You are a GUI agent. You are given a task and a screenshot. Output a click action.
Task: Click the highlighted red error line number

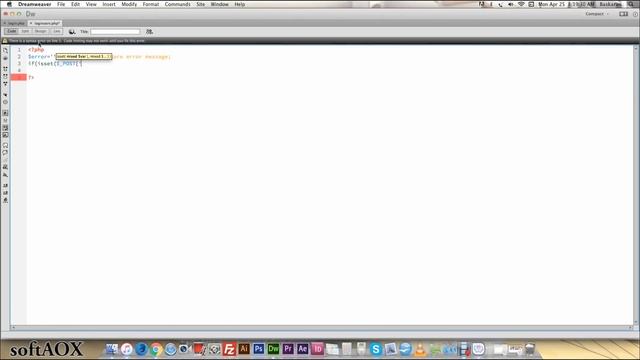[x=19, y=77]
